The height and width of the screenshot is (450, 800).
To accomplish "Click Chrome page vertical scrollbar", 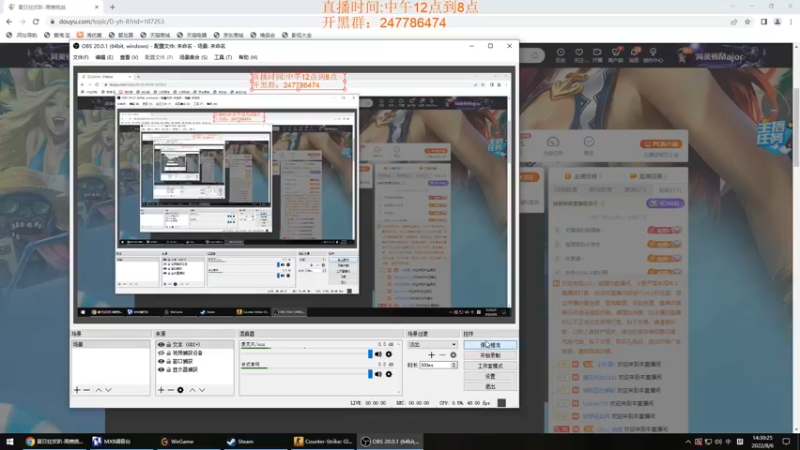I will [796, 128].
